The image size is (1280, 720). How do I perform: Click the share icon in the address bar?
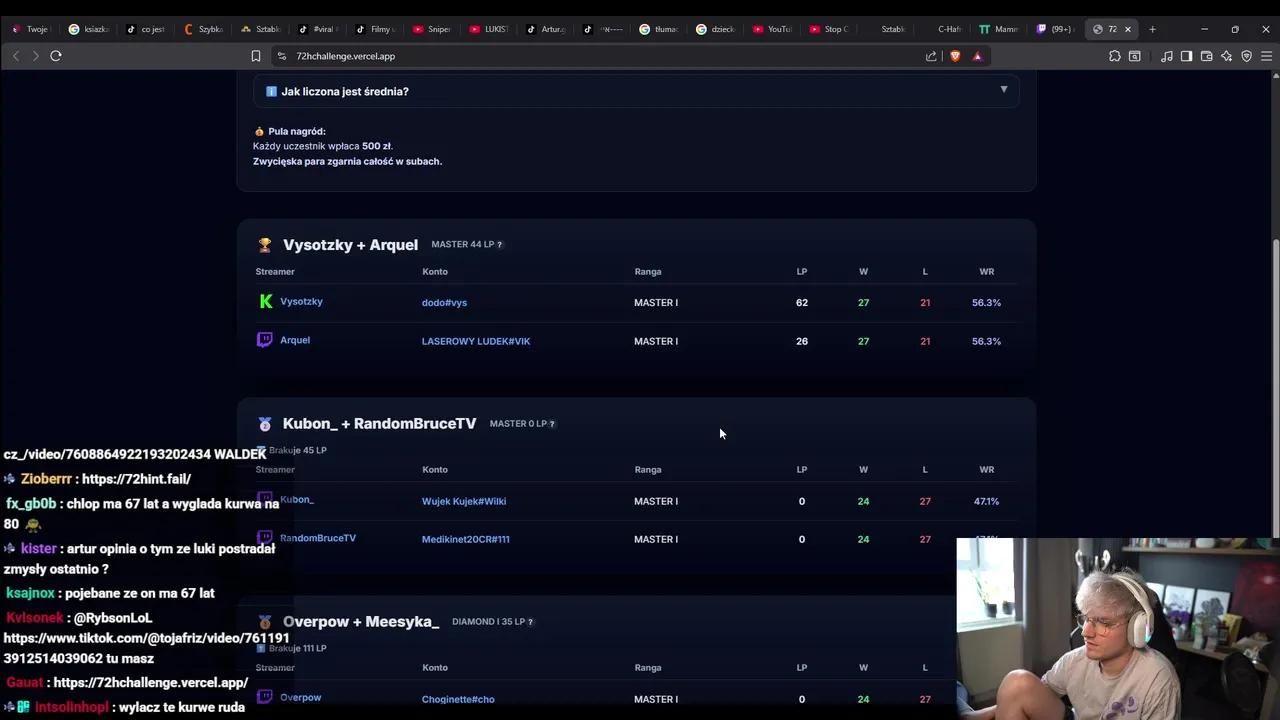tap(931, 56)
